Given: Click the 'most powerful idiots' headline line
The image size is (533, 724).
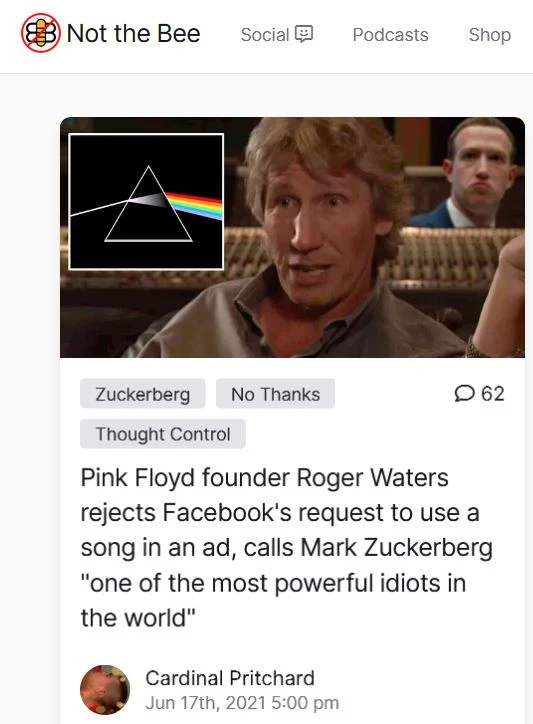Looking at the screenshot, I should tap(273, 583).
